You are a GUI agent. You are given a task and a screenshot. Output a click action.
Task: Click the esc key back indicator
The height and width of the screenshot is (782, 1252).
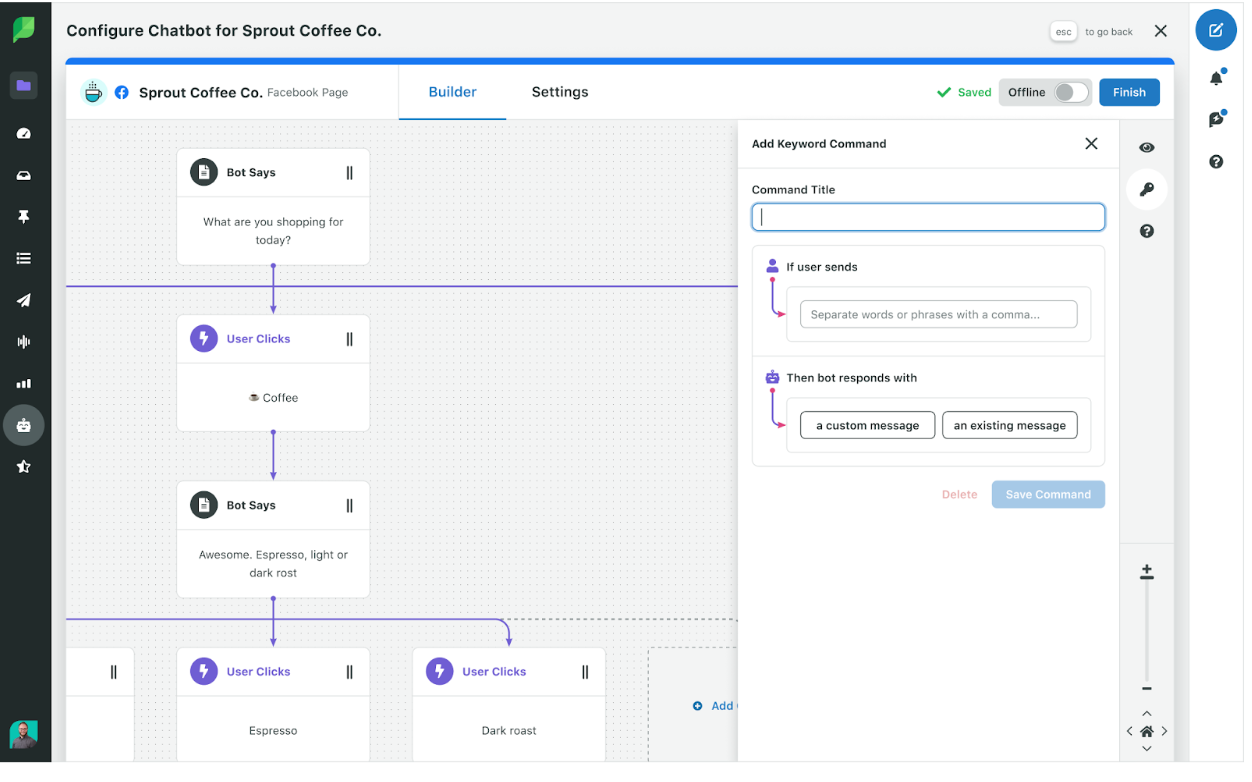click(1063, 31)
